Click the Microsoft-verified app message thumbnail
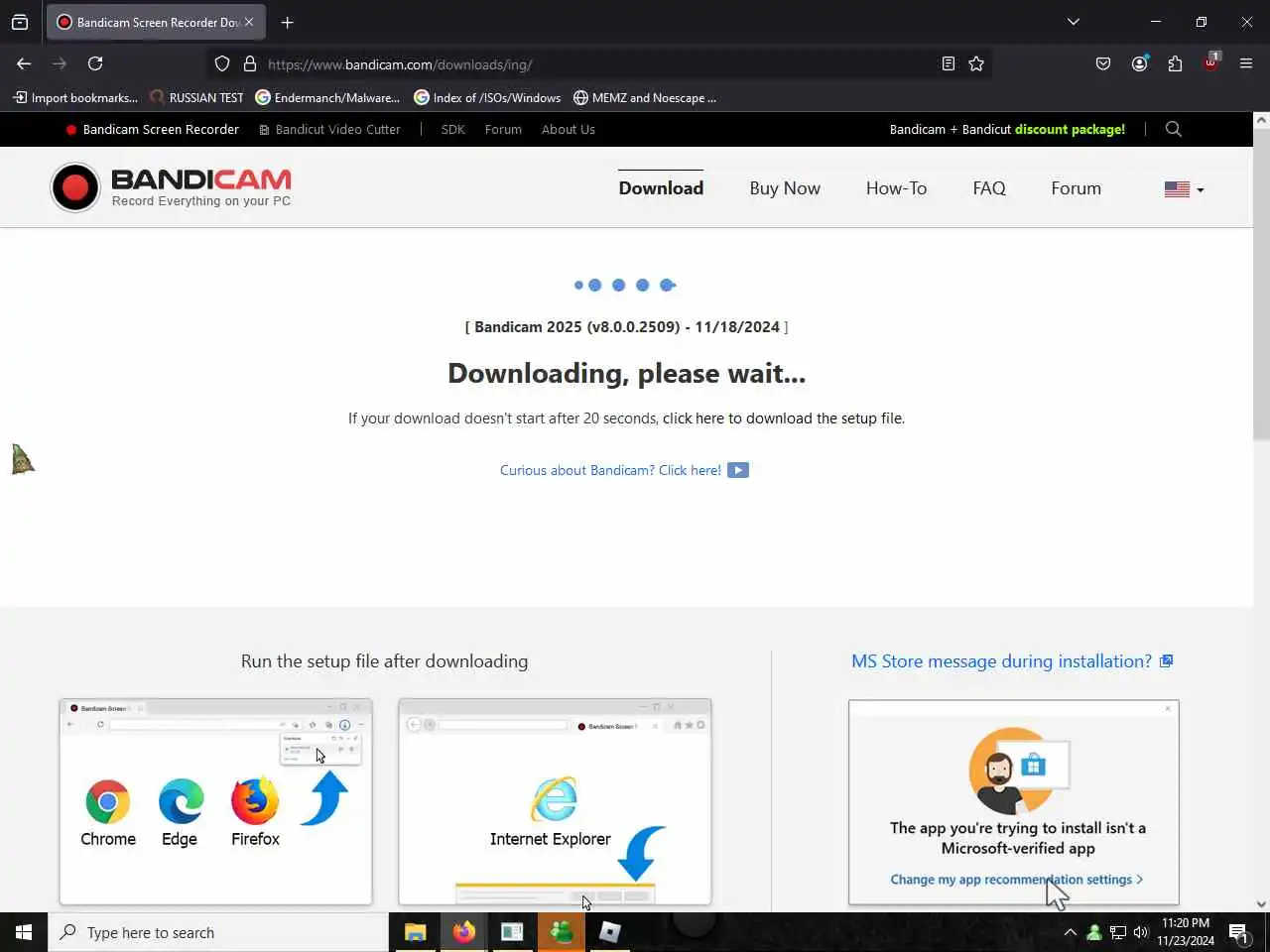1270x952 pixels. coord(1014,801)
